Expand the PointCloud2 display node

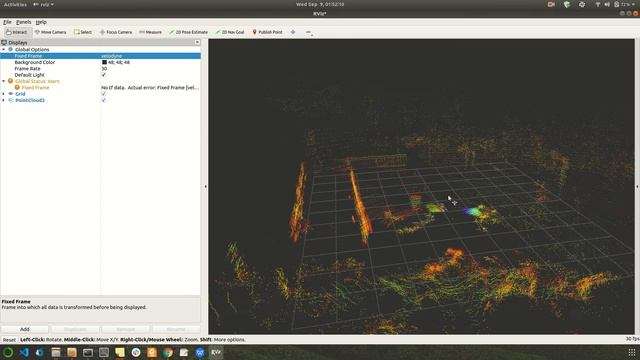4,100
